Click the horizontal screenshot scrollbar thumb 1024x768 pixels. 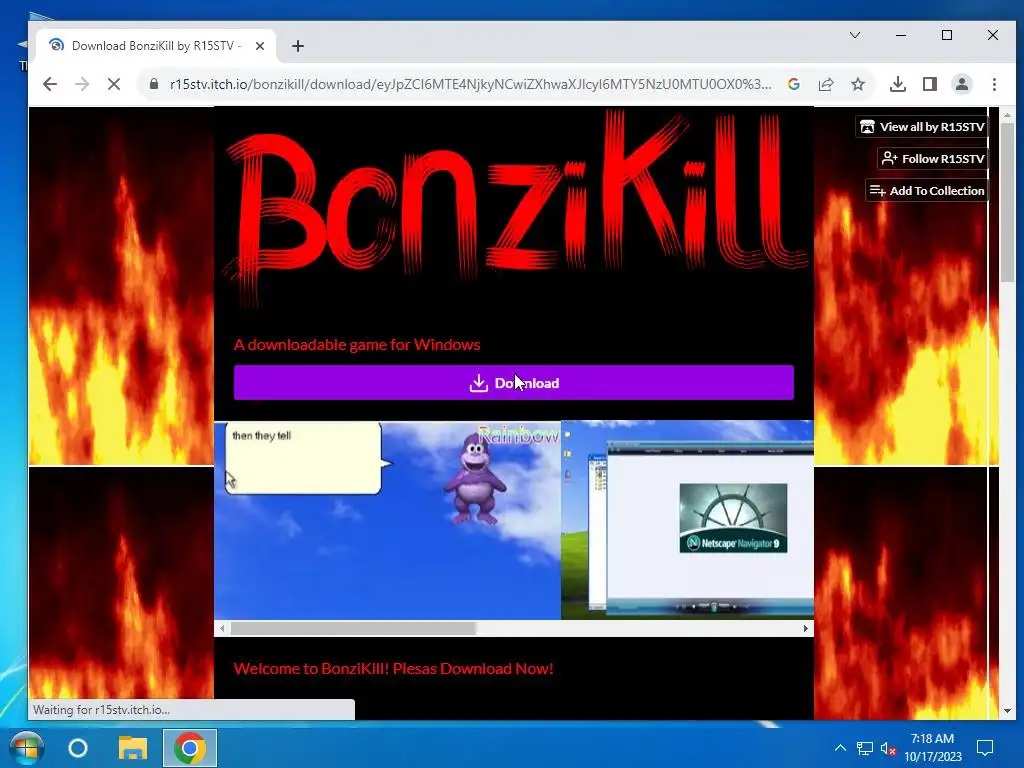click(x=353, y=628)
